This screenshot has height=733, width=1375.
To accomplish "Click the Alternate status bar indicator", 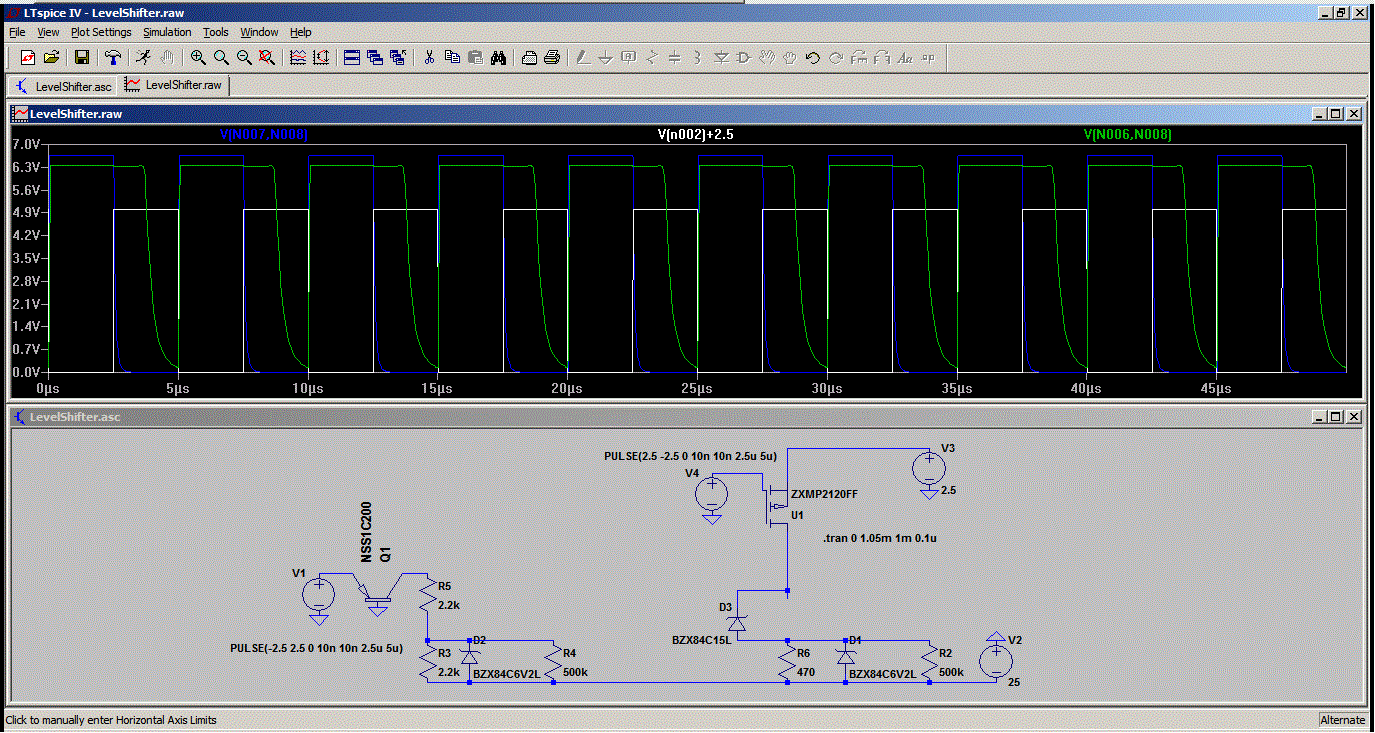I will pyautogui.click(x=1342, y=720).
